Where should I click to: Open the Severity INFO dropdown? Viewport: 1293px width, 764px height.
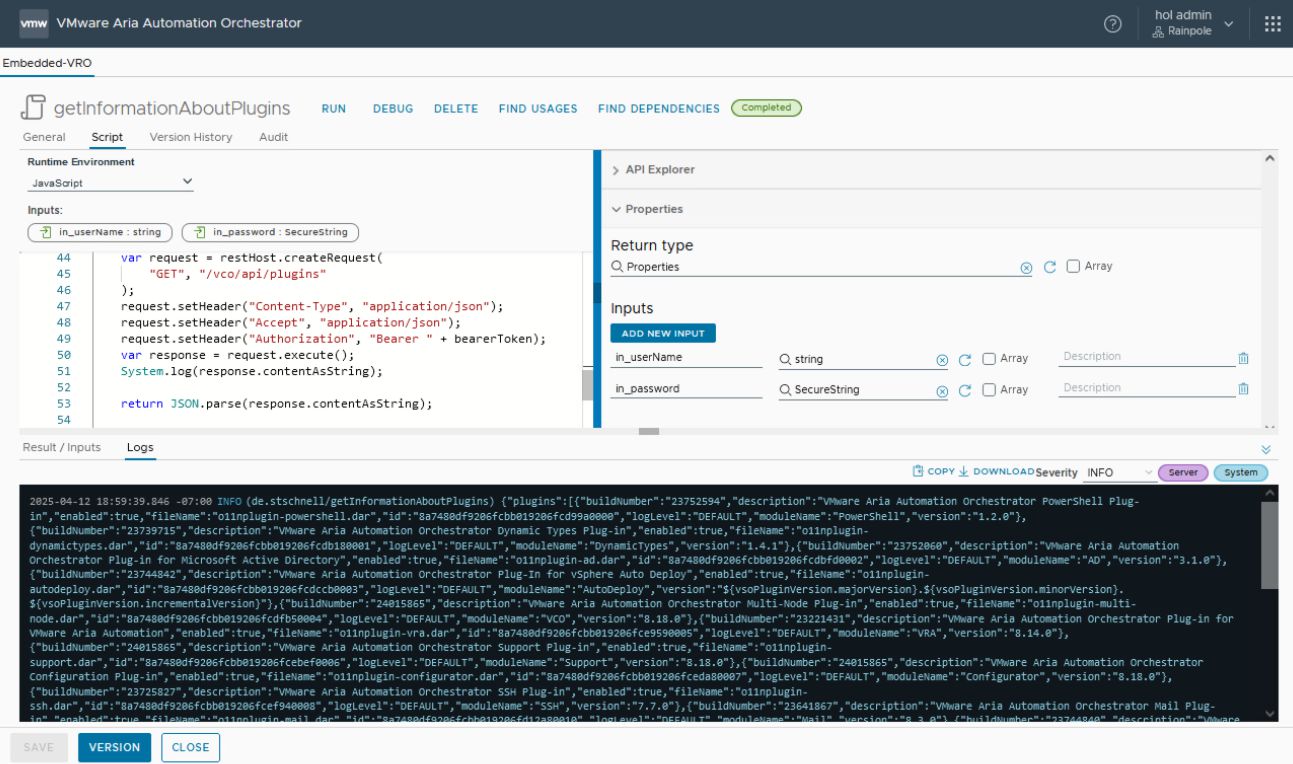1119,472
